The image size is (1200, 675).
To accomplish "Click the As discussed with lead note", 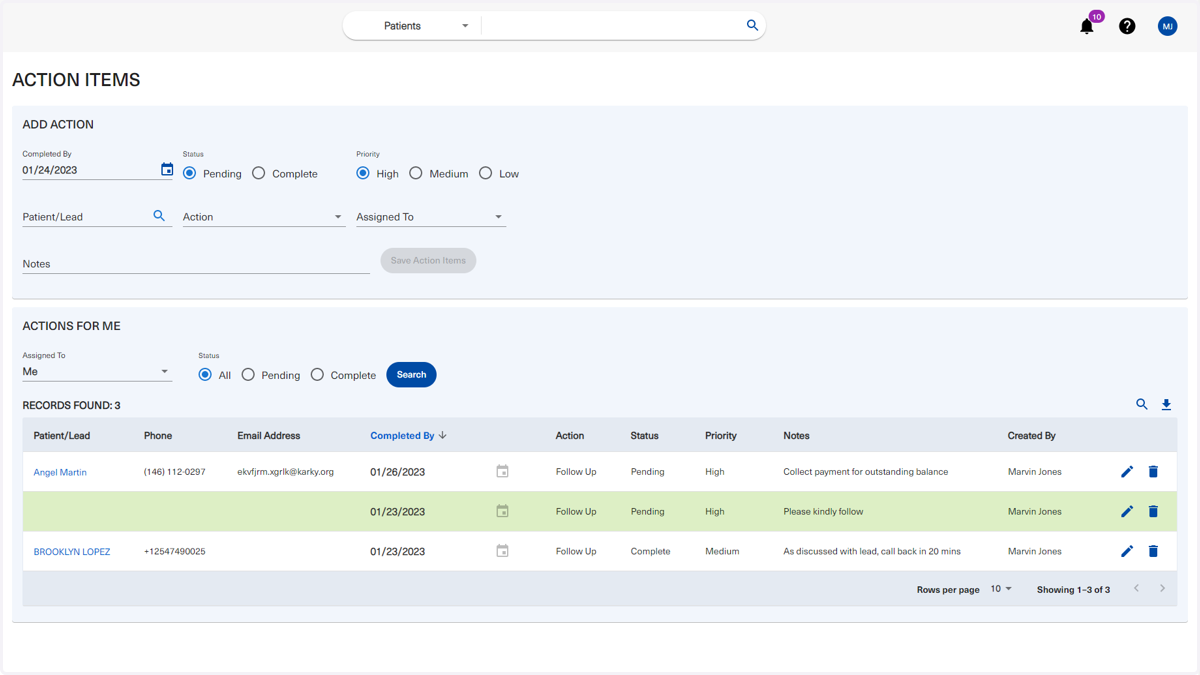I will pos(872,552).
